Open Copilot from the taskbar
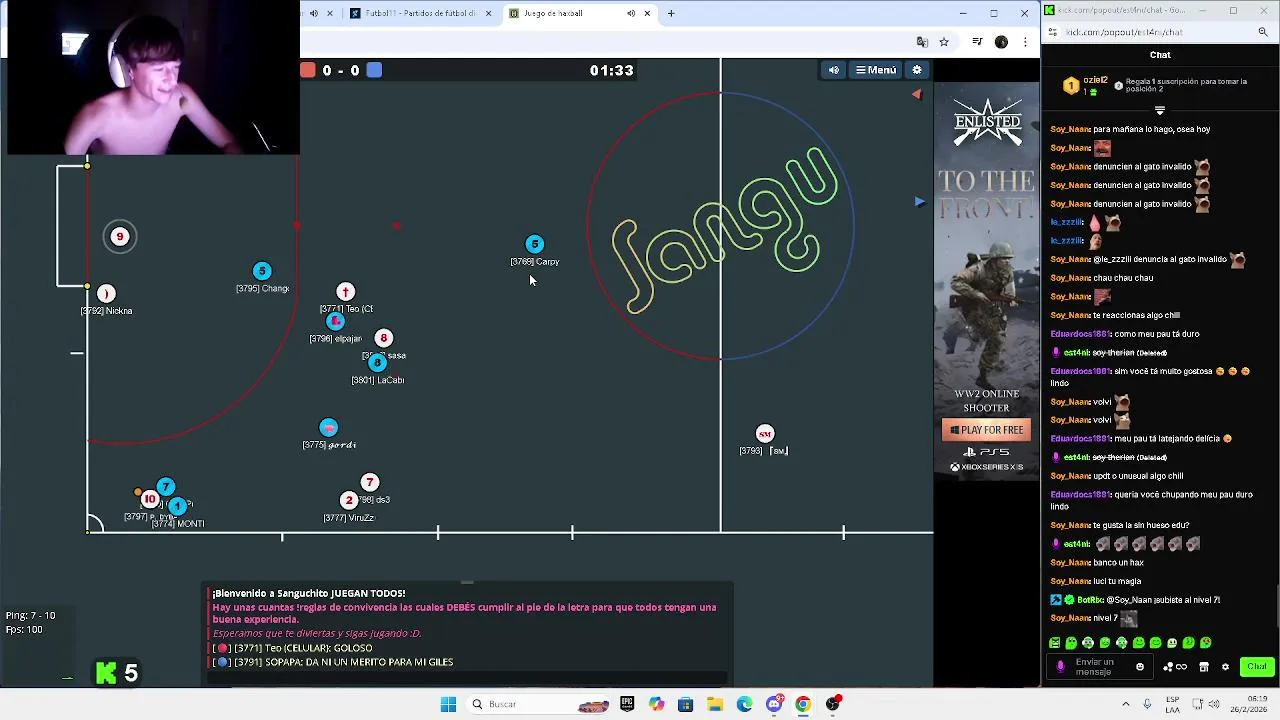The width and height of the screenshot is (1280, 720). pyautogui.click(x=656, y=704)
